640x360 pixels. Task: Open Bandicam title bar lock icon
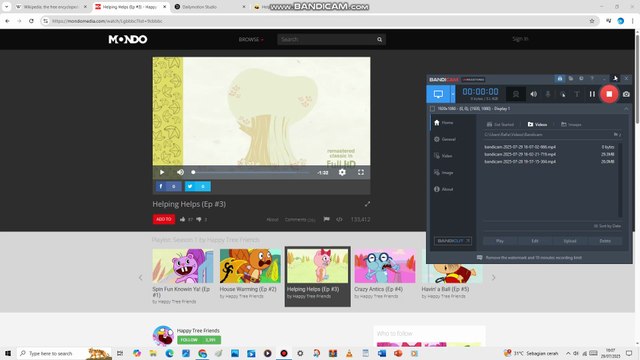[x=560, y=78]
